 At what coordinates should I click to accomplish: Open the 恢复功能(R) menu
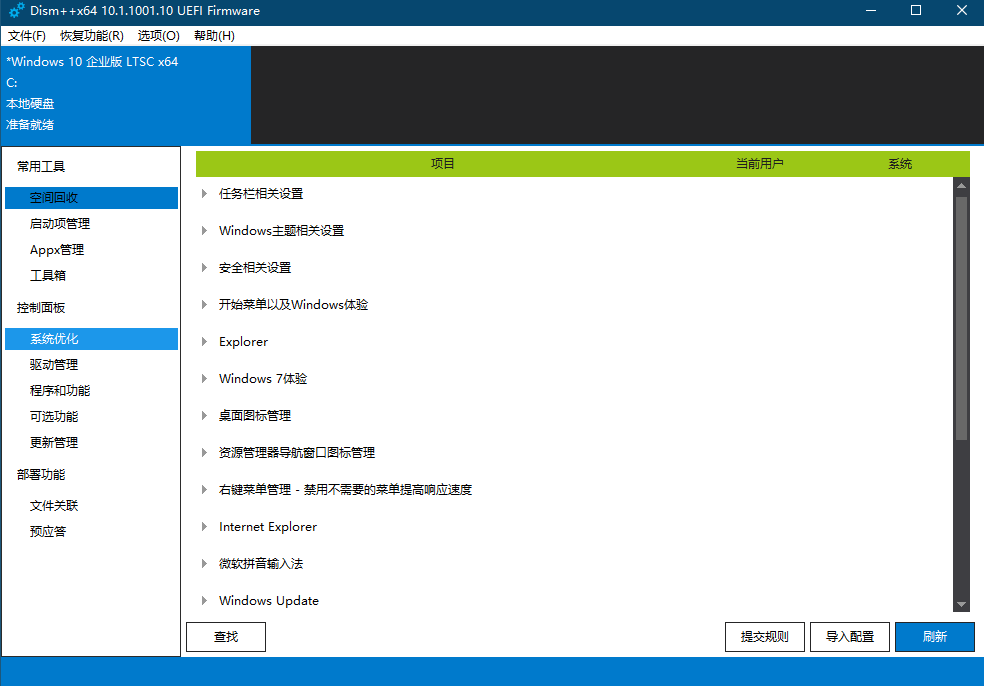coord(92,35)
